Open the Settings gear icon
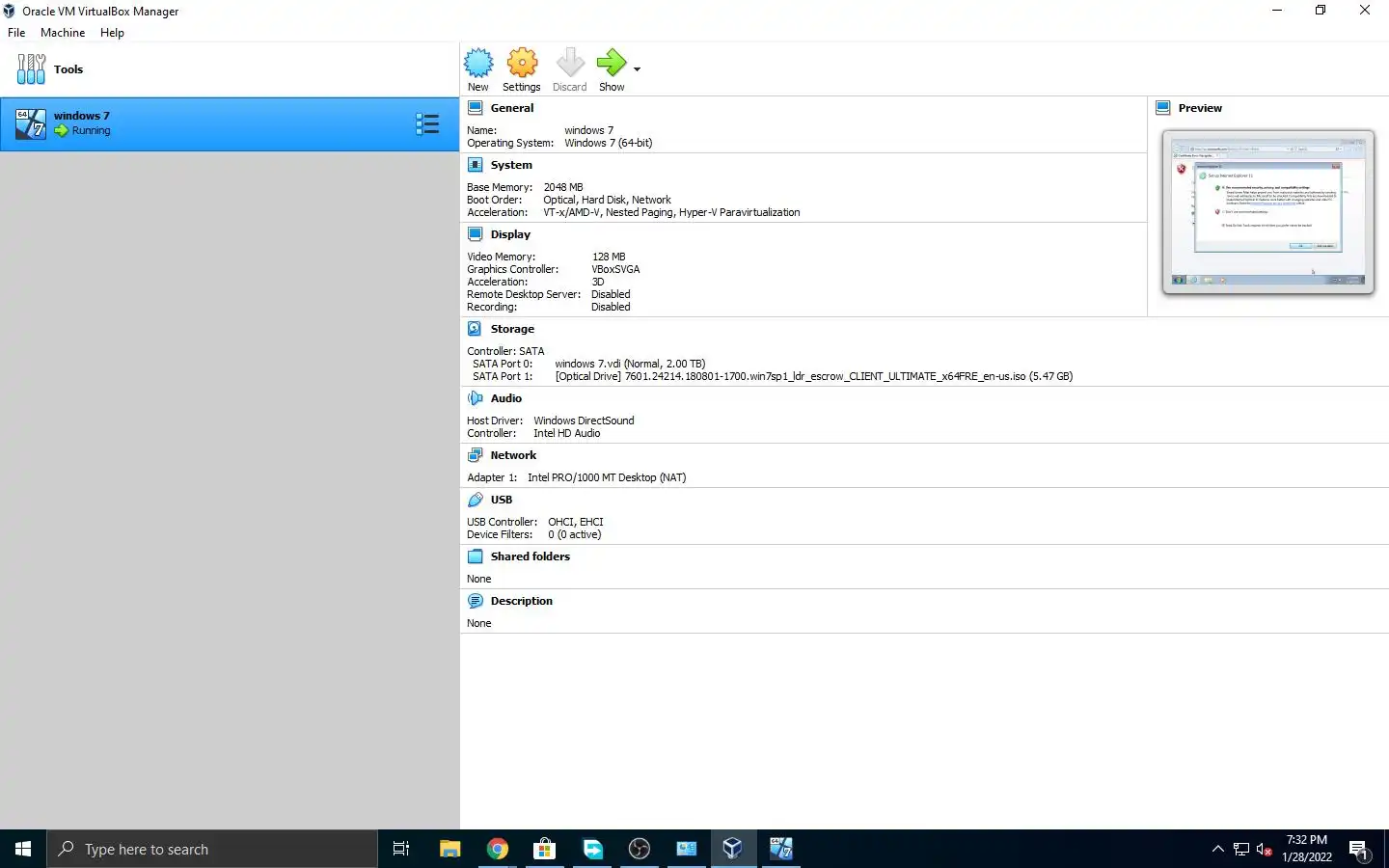Viewport: 1389px width, 868px height. [x=522, y=64]
